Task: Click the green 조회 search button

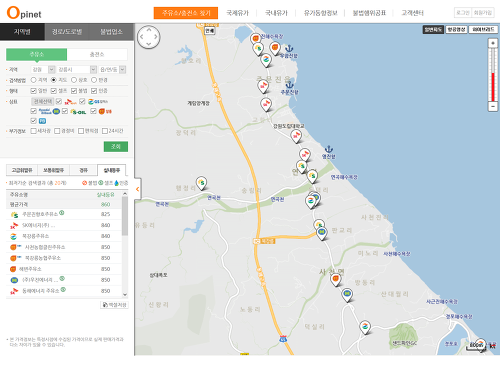Action: 116,146
